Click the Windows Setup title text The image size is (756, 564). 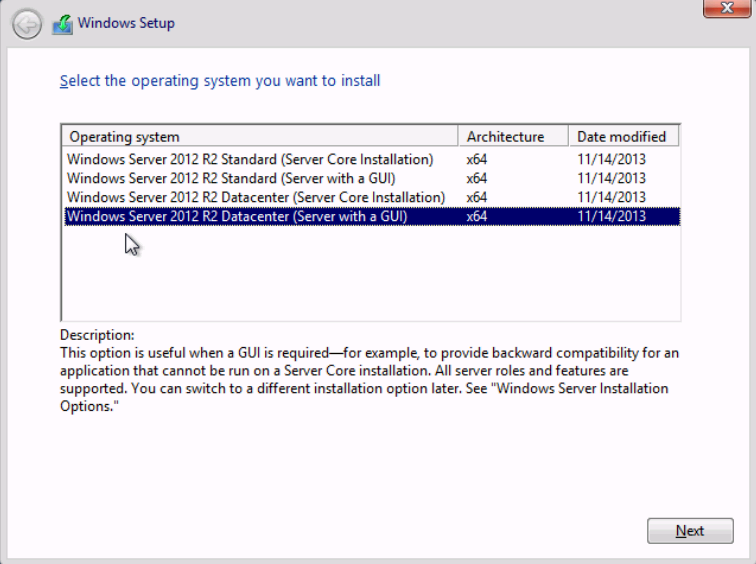coord(126,23)
